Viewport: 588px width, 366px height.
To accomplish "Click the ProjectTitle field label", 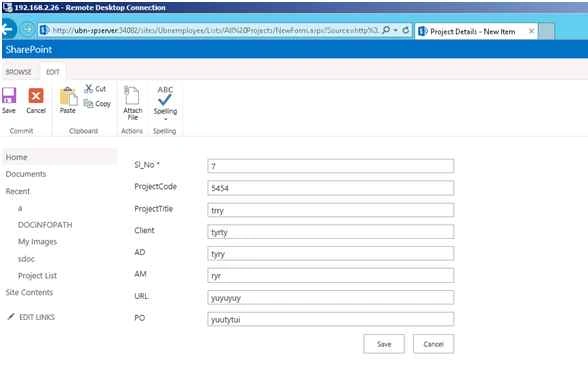I will point(153,208).
